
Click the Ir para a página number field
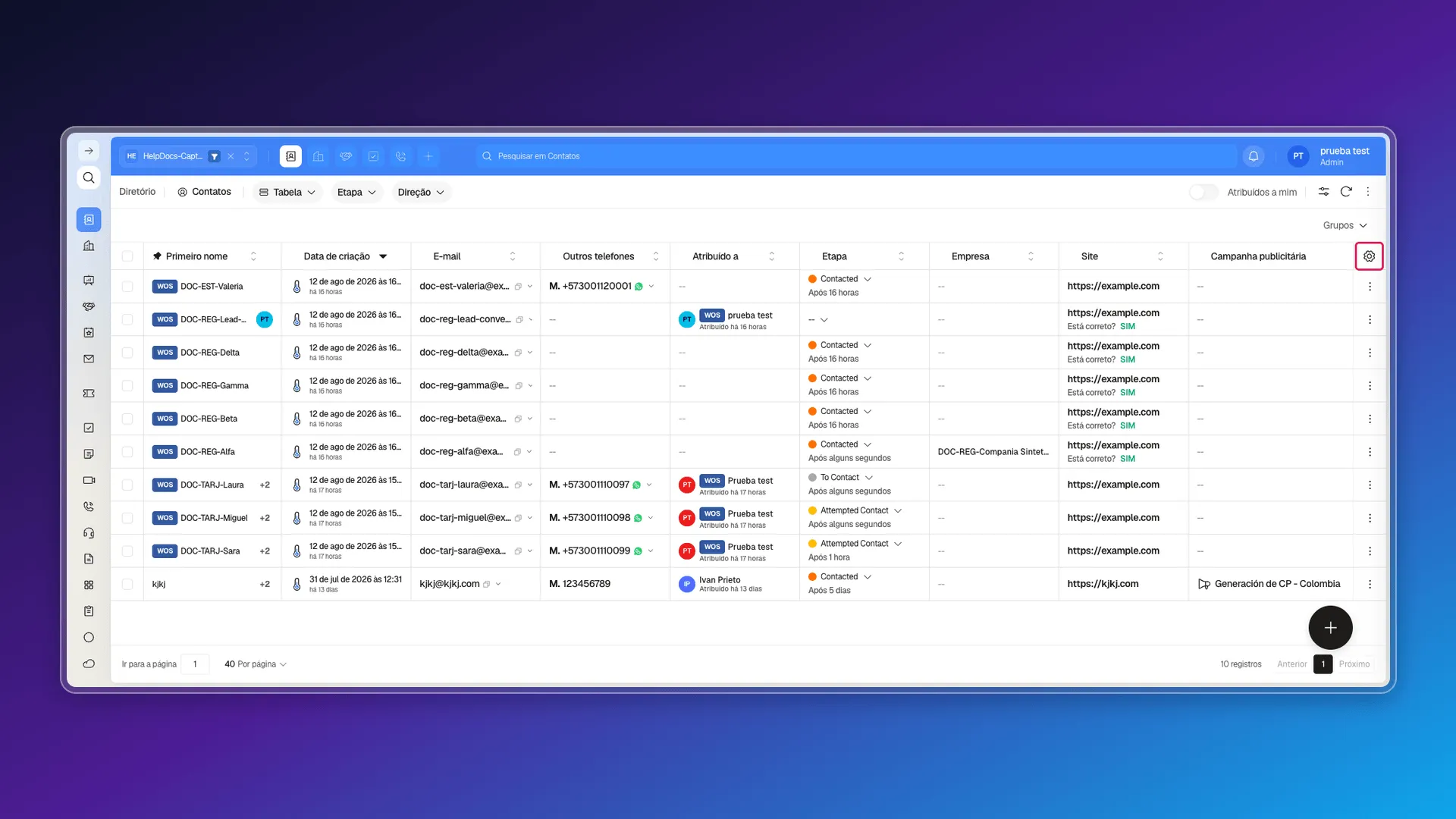[195, 664]
